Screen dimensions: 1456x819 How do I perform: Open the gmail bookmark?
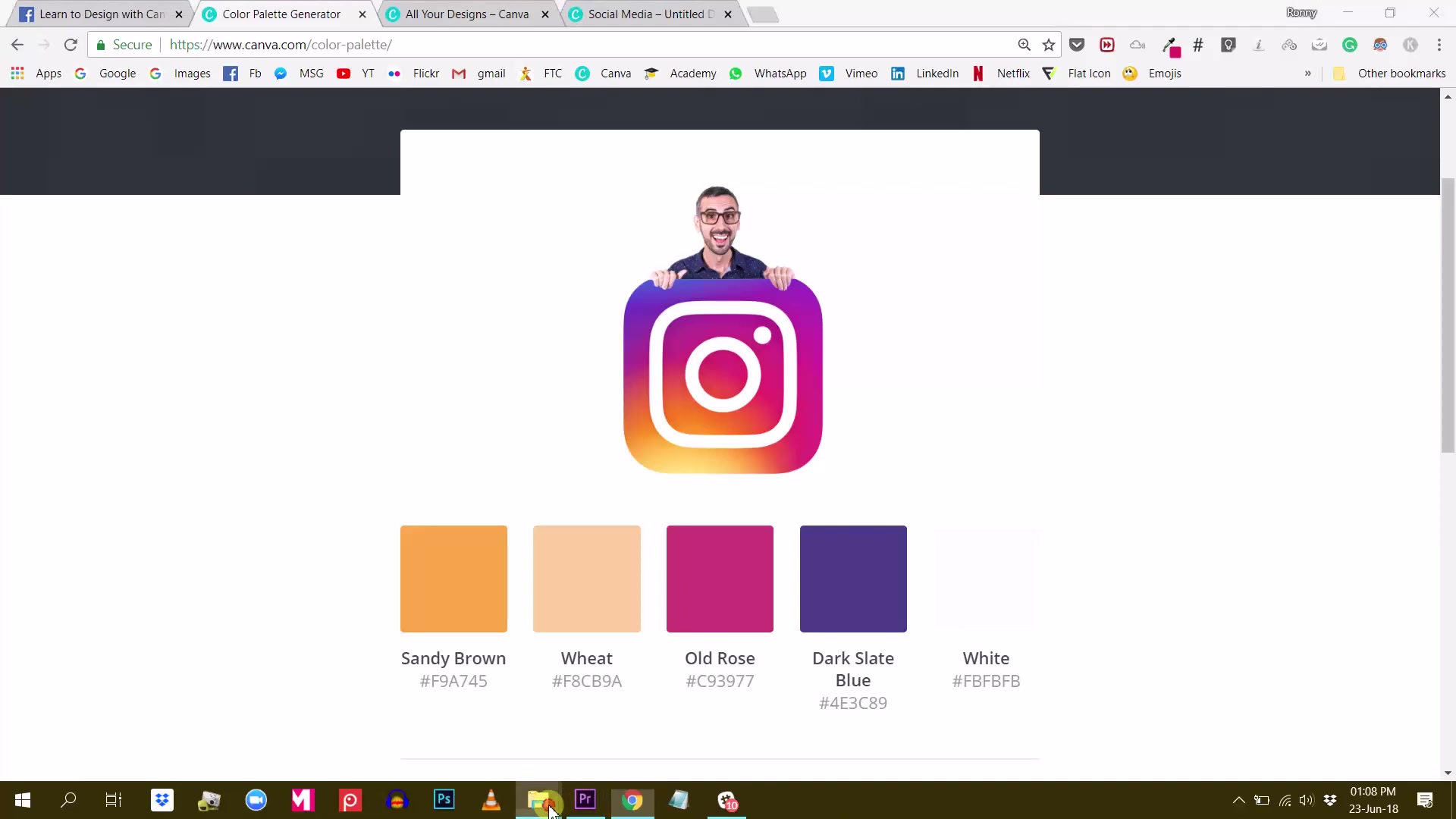pos(479,74)
